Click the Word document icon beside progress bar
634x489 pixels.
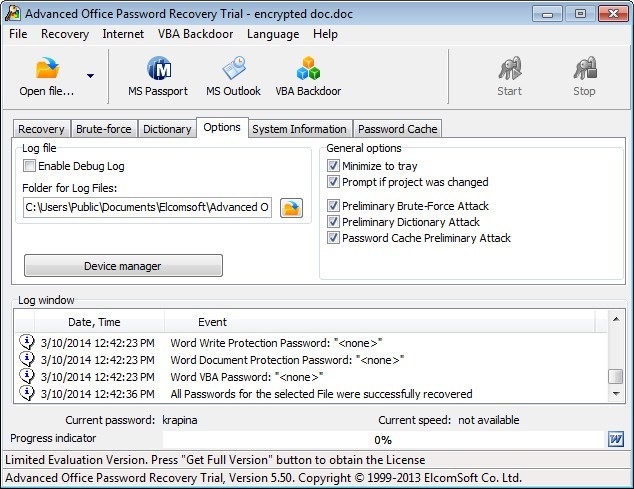pos(615,439)
